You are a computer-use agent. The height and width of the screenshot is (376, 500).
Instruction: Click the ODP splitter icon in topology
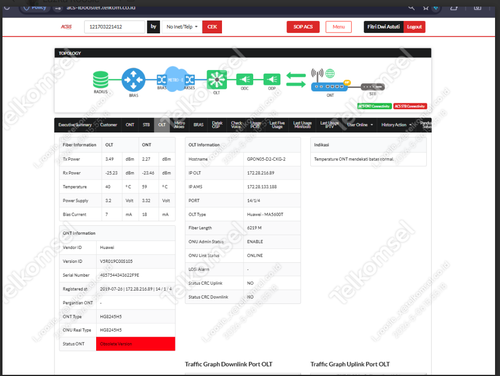pyautogui.click(x=272, y=79)
